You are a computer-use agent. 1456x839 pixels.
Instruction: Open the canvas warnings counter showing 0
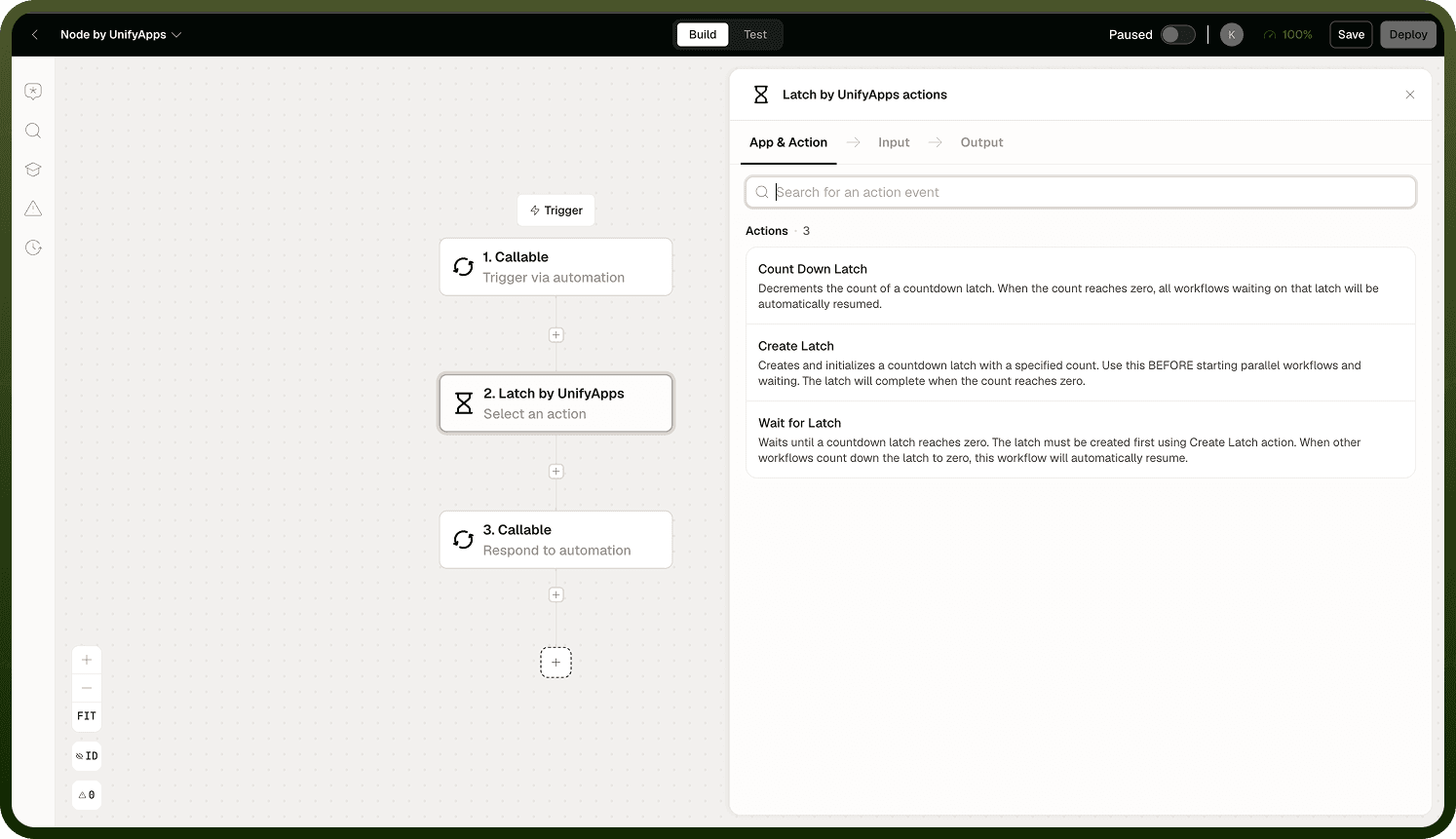click(x=87, y=795)
